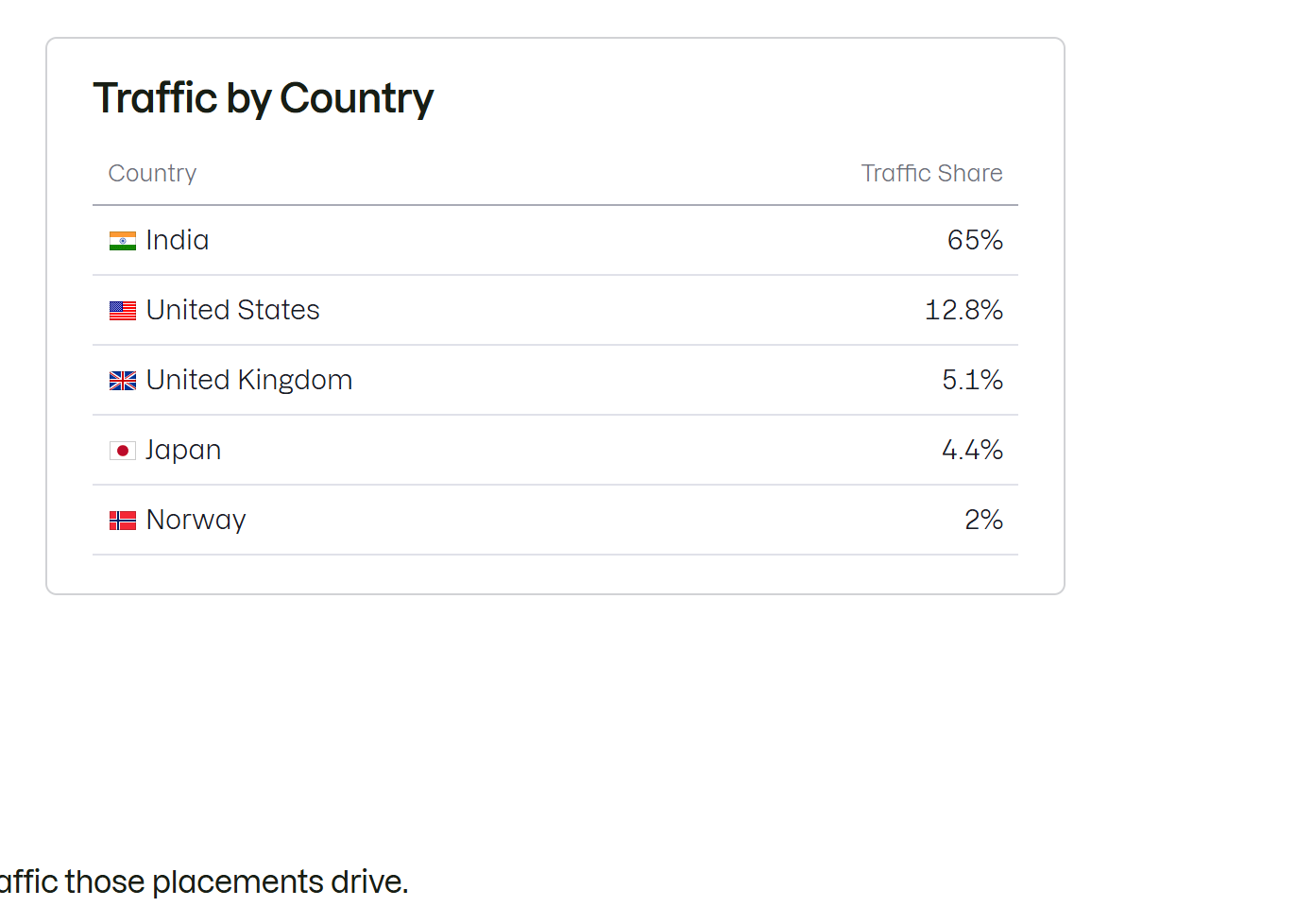Click the word 'placements' in bottom sentence
This screenshot has width=1313, height=924.
(x=237, y=882)
